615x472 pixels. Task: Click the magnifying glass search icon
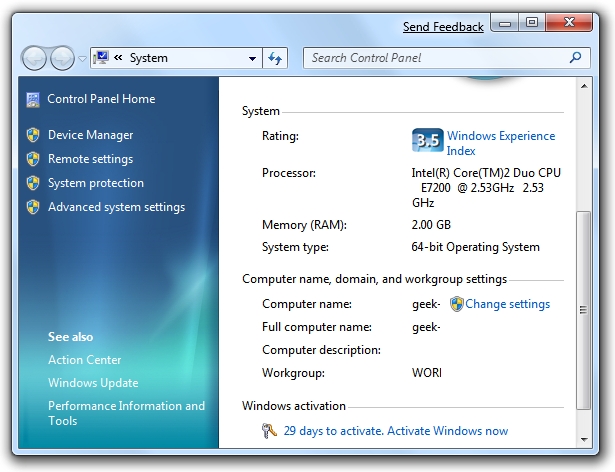pyautogui.click(x=575, y=58)
